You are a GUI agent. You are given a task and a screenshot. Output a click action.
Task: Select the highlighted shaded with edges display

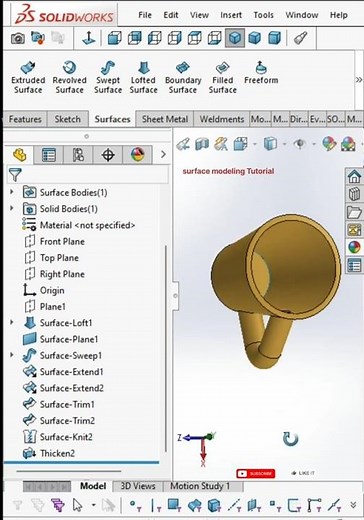coord(235,38)
